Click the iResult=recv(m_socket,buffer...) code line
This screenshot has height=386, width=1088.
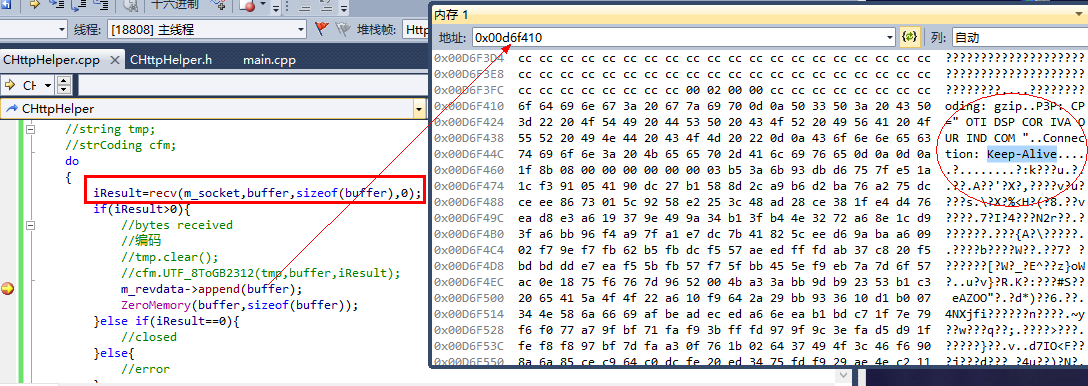[x=257, y=193]
